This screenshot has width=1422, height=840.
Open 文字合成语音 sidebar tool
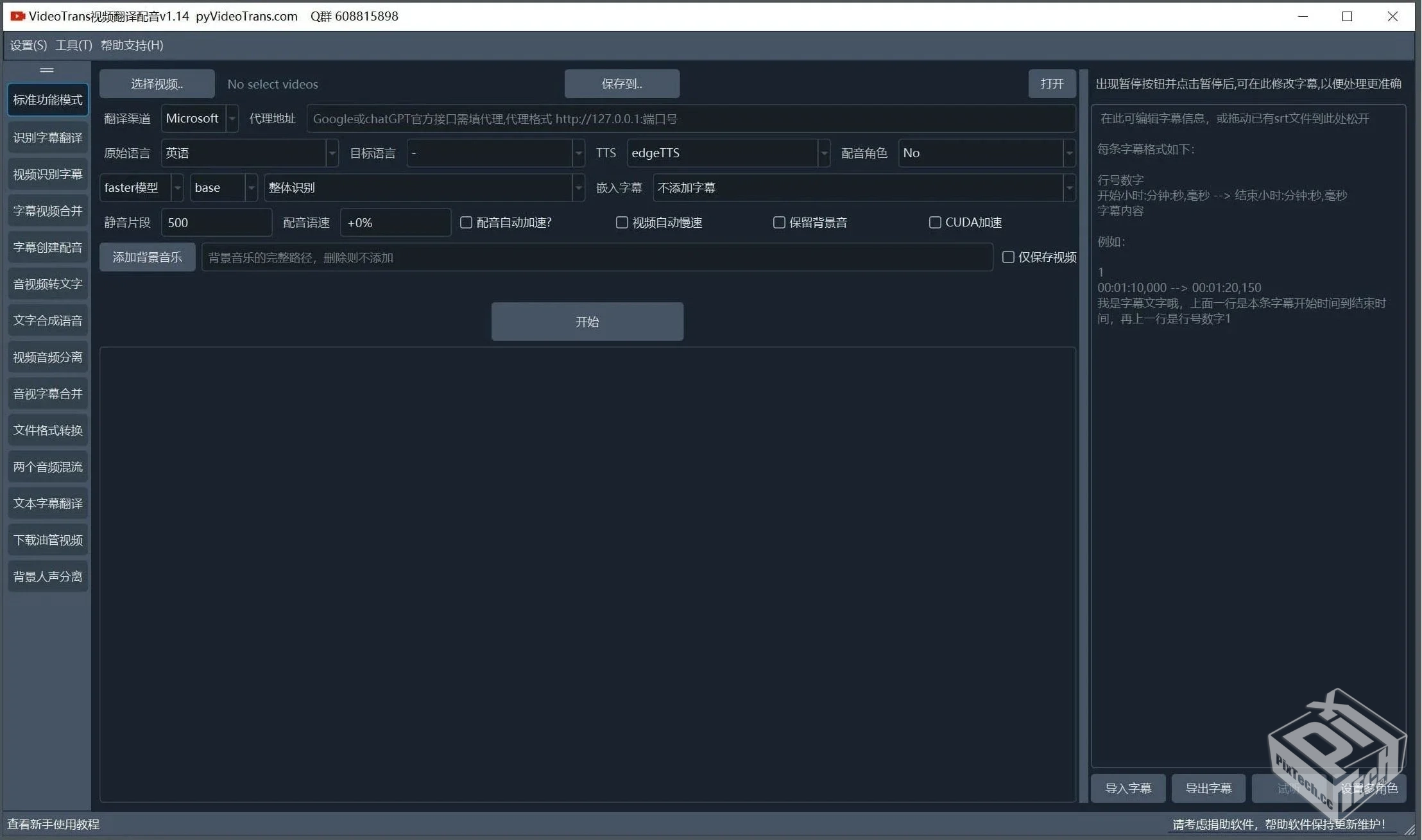[x=48, y=321]
